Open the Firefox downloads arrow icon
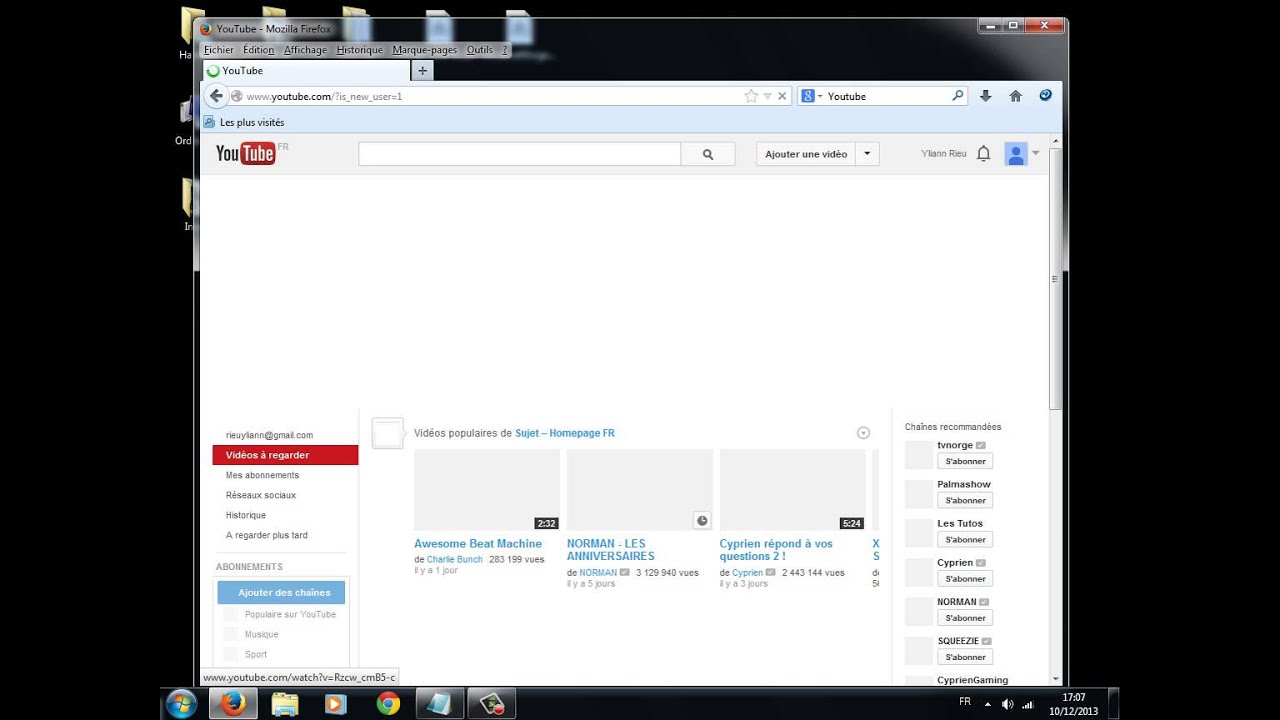1280x720 pixels. pyautogui.click(x=986, y=96)
